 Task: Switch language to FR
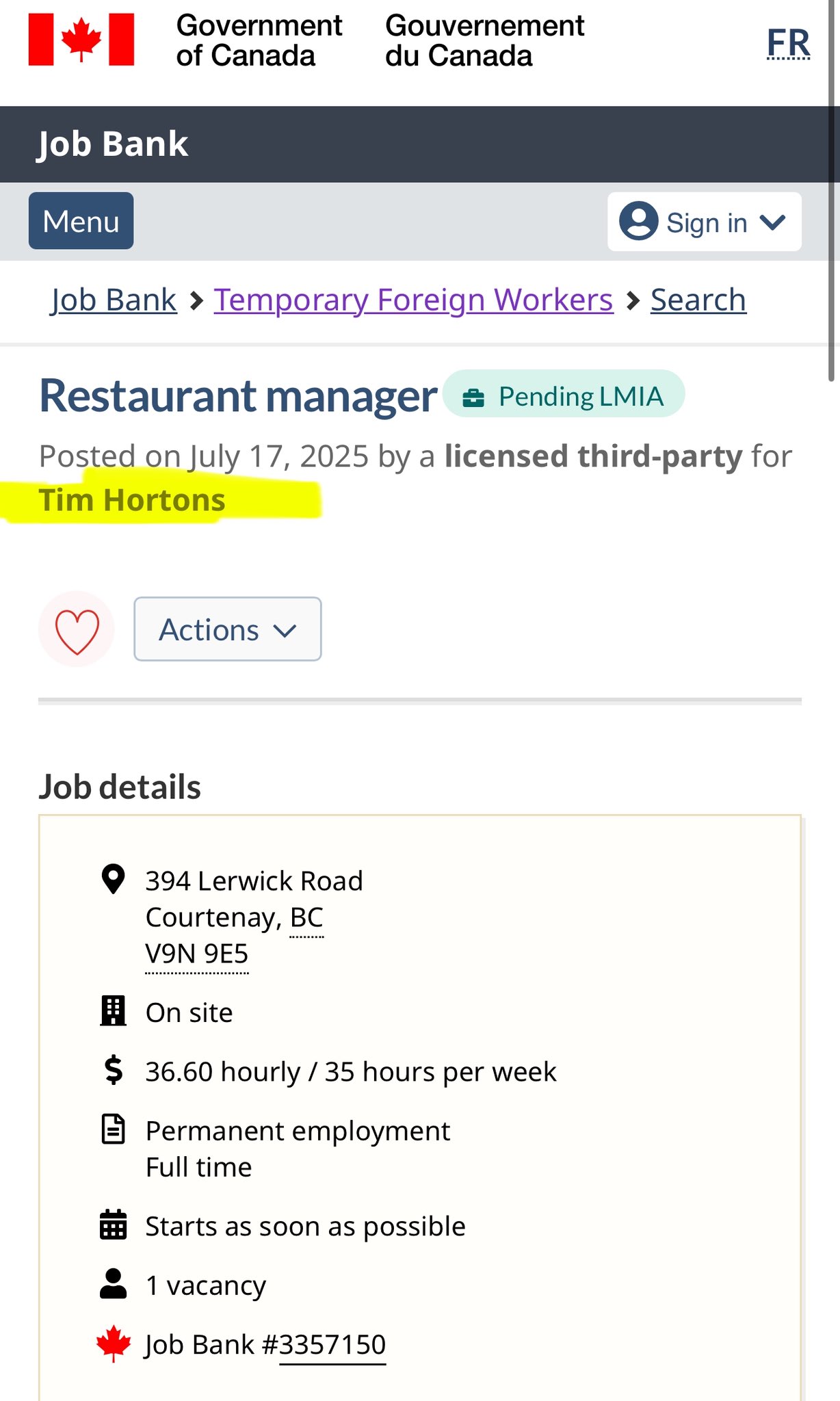[x=788, y=43]
